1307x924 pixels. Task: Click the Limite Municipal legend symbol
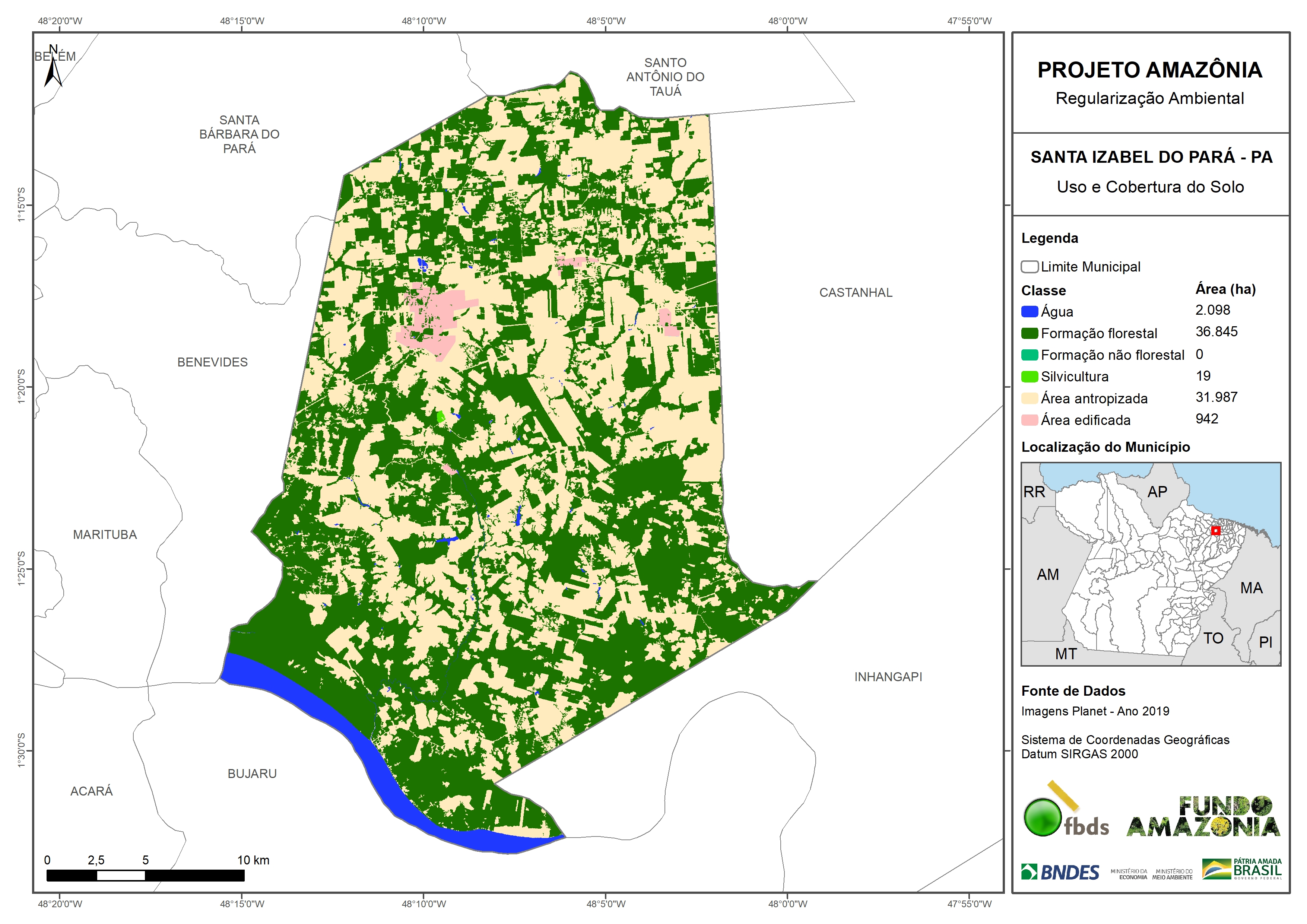pyautogui.click(x=1029, y=266)
